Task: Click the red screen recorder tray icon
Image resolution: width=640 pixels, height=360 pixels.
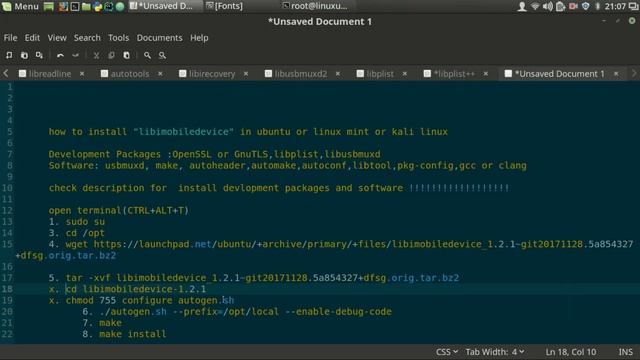Action: [573, 6]
